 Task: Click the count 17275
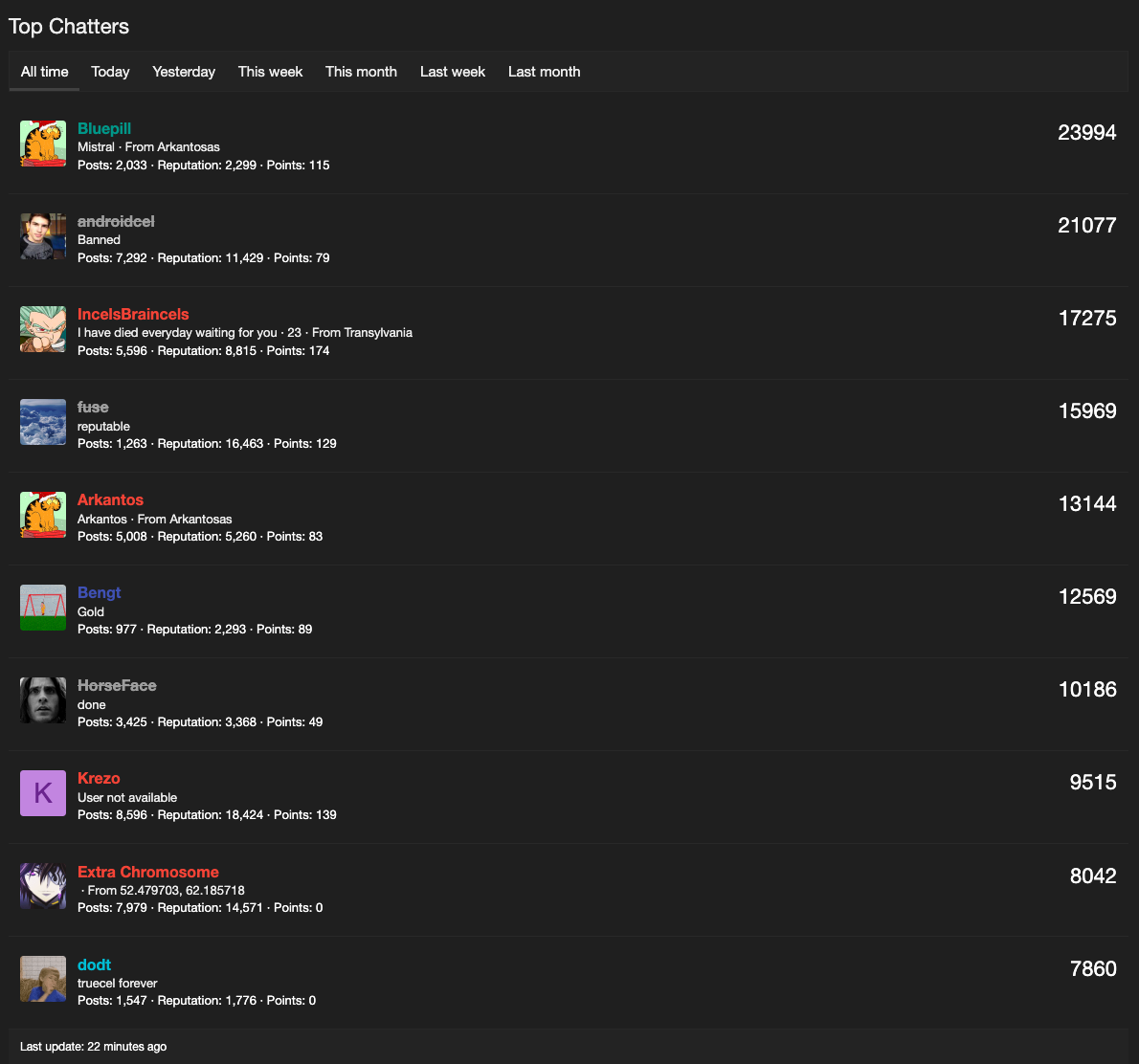coord(1087,318)
